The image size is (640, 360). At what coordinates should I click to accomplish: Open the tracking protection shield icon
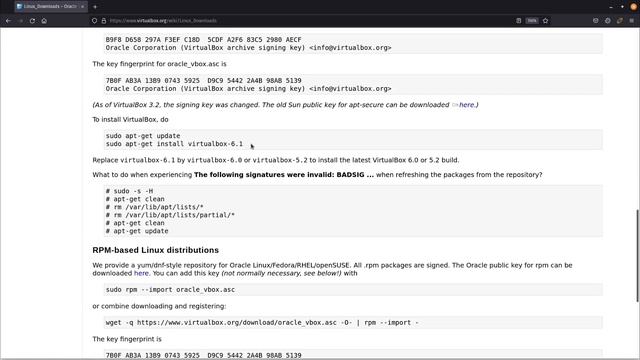tap(94, 20)
